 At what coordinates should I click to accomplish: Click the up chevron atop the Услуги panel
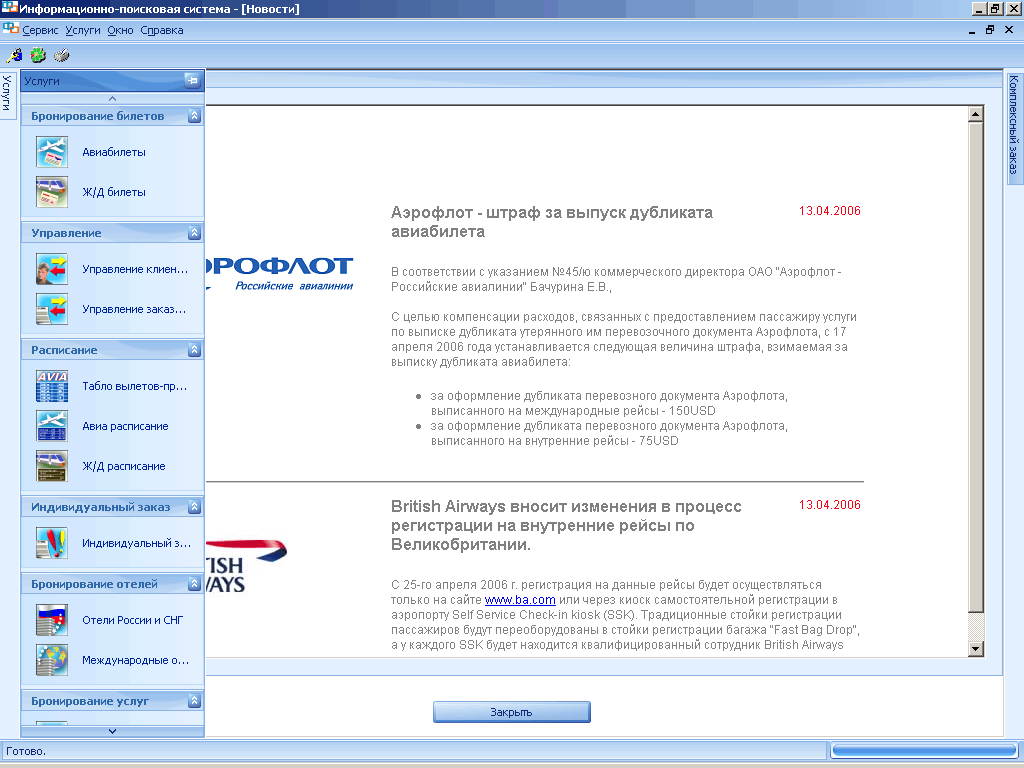point(112,99)
